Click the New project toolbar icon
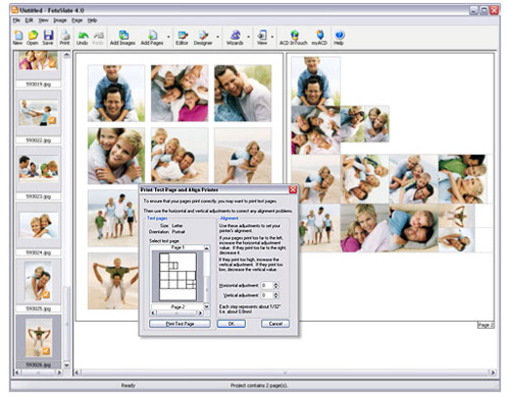508x397 pixels. (x=18, y=37)
